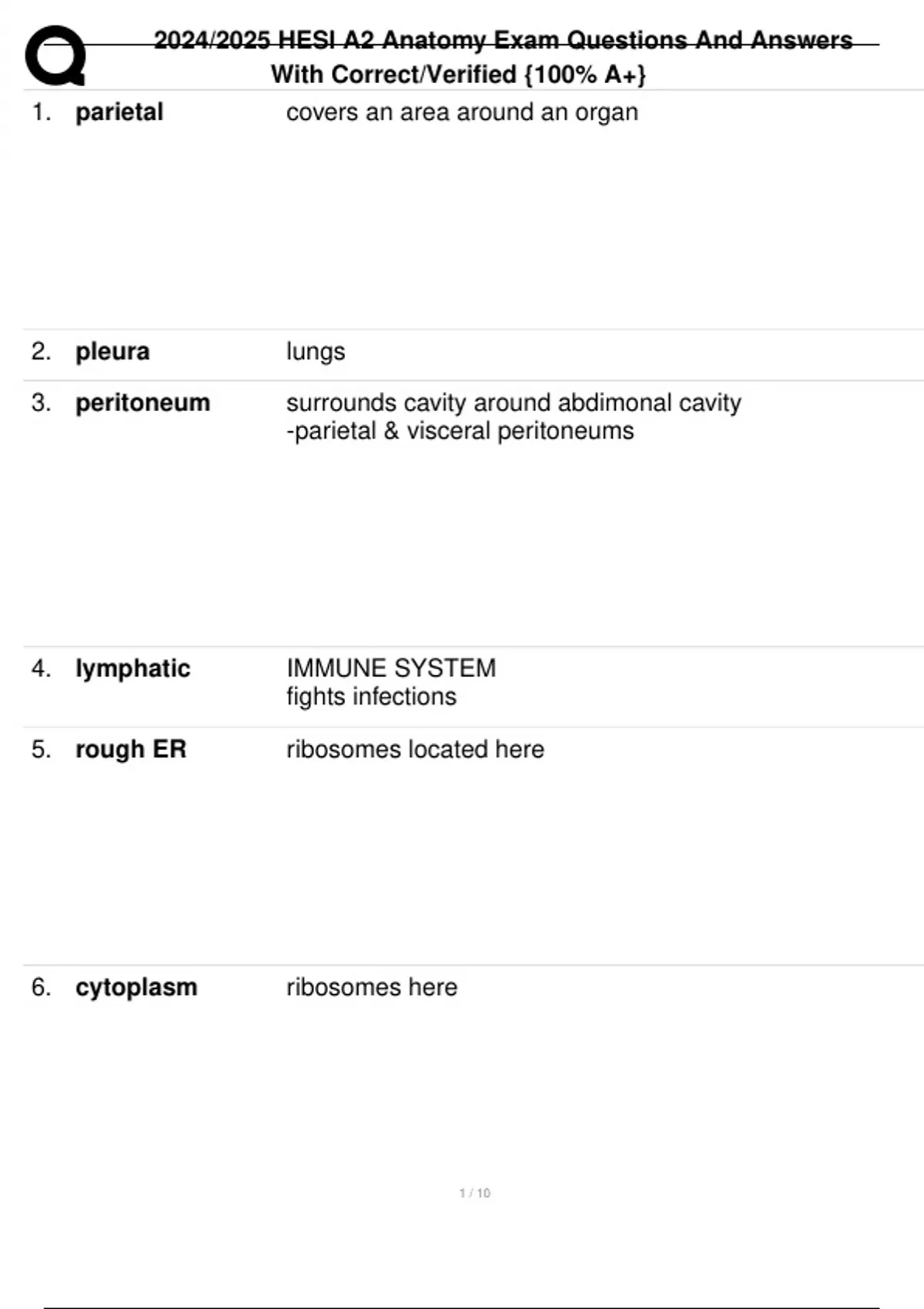Click definition 'covers an area around an organ'

coord(462,112)
